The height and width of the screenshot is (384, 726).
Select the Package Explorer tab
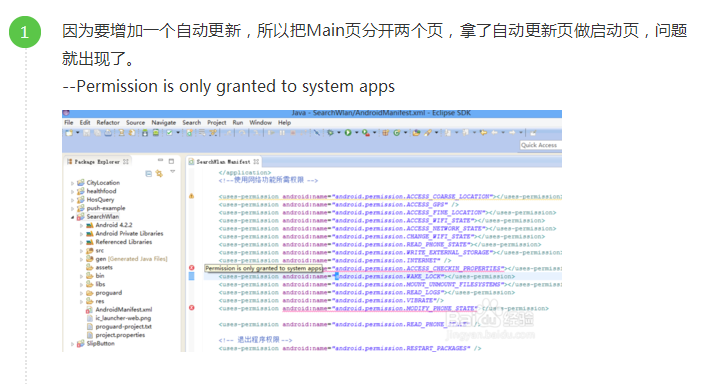click(x=98, y=162)
